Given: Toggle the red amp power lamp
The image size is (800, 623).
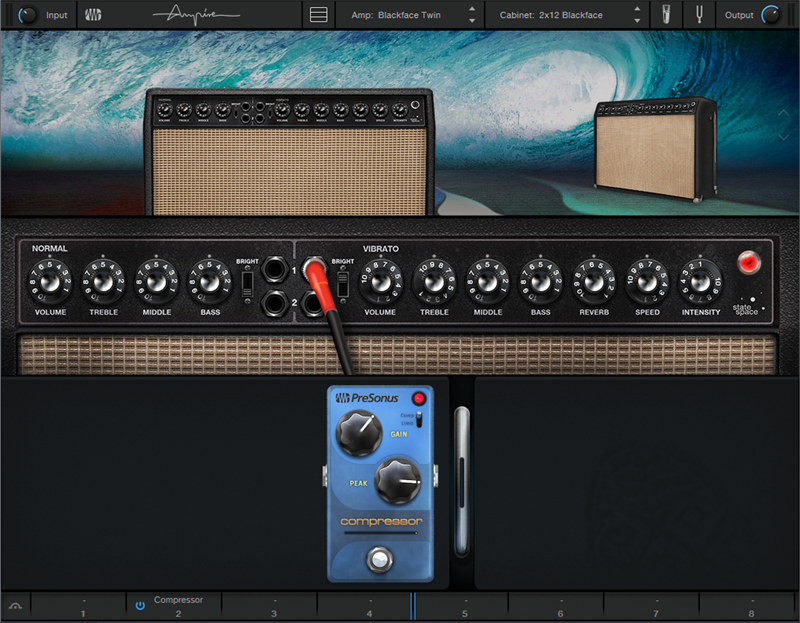Looking at the screenshot, I should coord(749,263).
